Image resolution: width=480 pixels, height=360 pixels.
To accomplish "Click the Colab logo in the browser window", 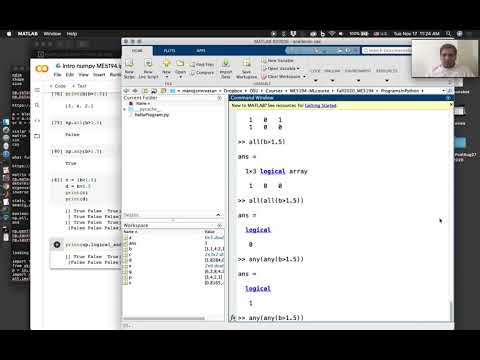I will (x=42, y=69).
